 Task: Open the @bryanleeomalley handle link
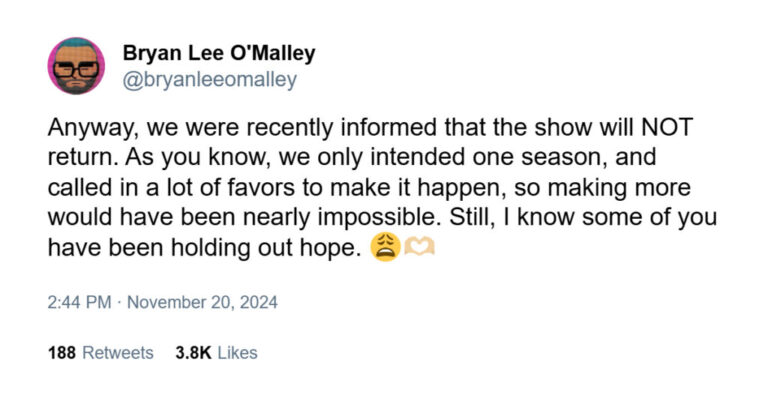[x=210, y=79]
